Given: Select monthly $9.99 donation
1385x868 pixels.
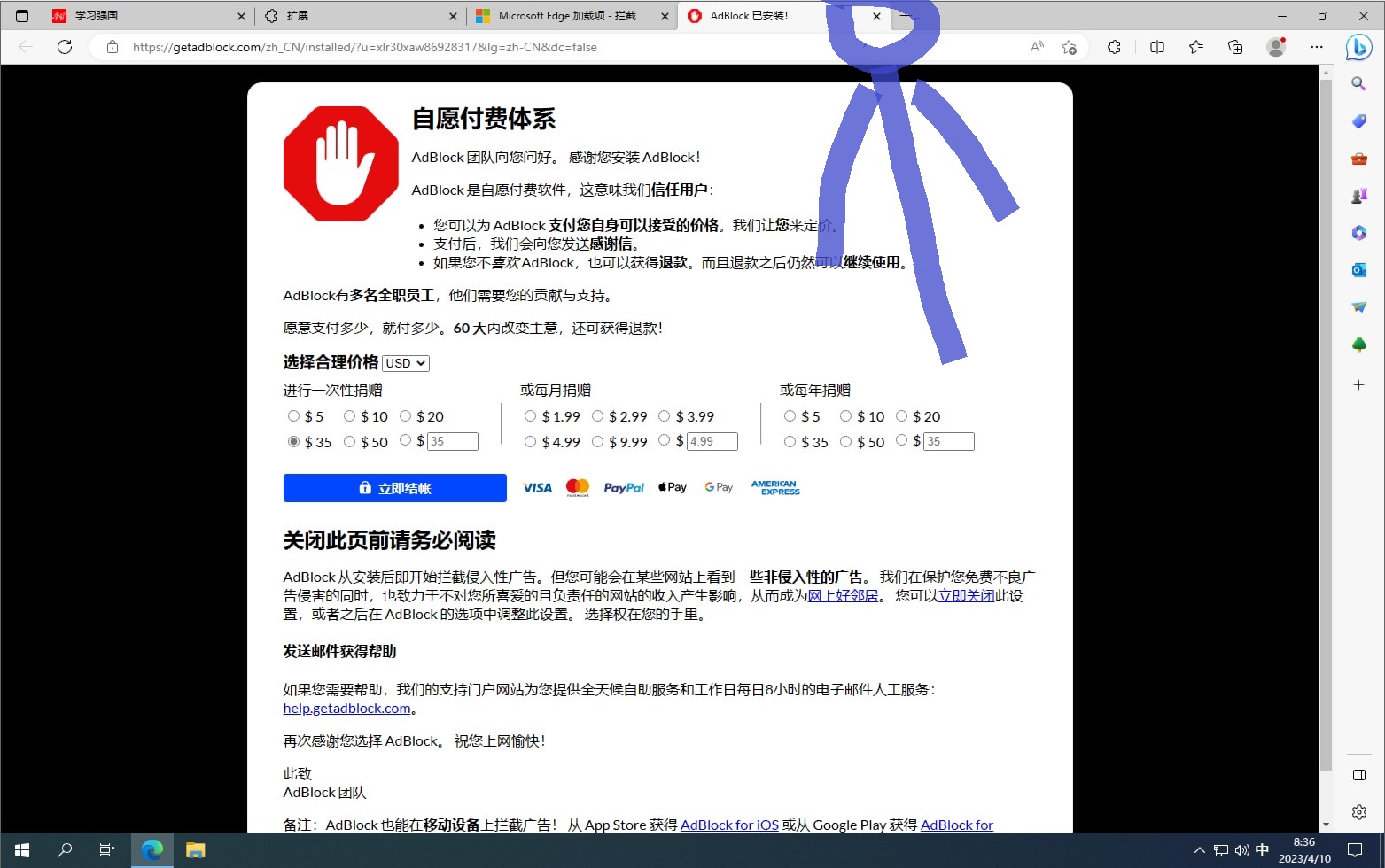Looking at the screenshot, I should tap(597, 441).
